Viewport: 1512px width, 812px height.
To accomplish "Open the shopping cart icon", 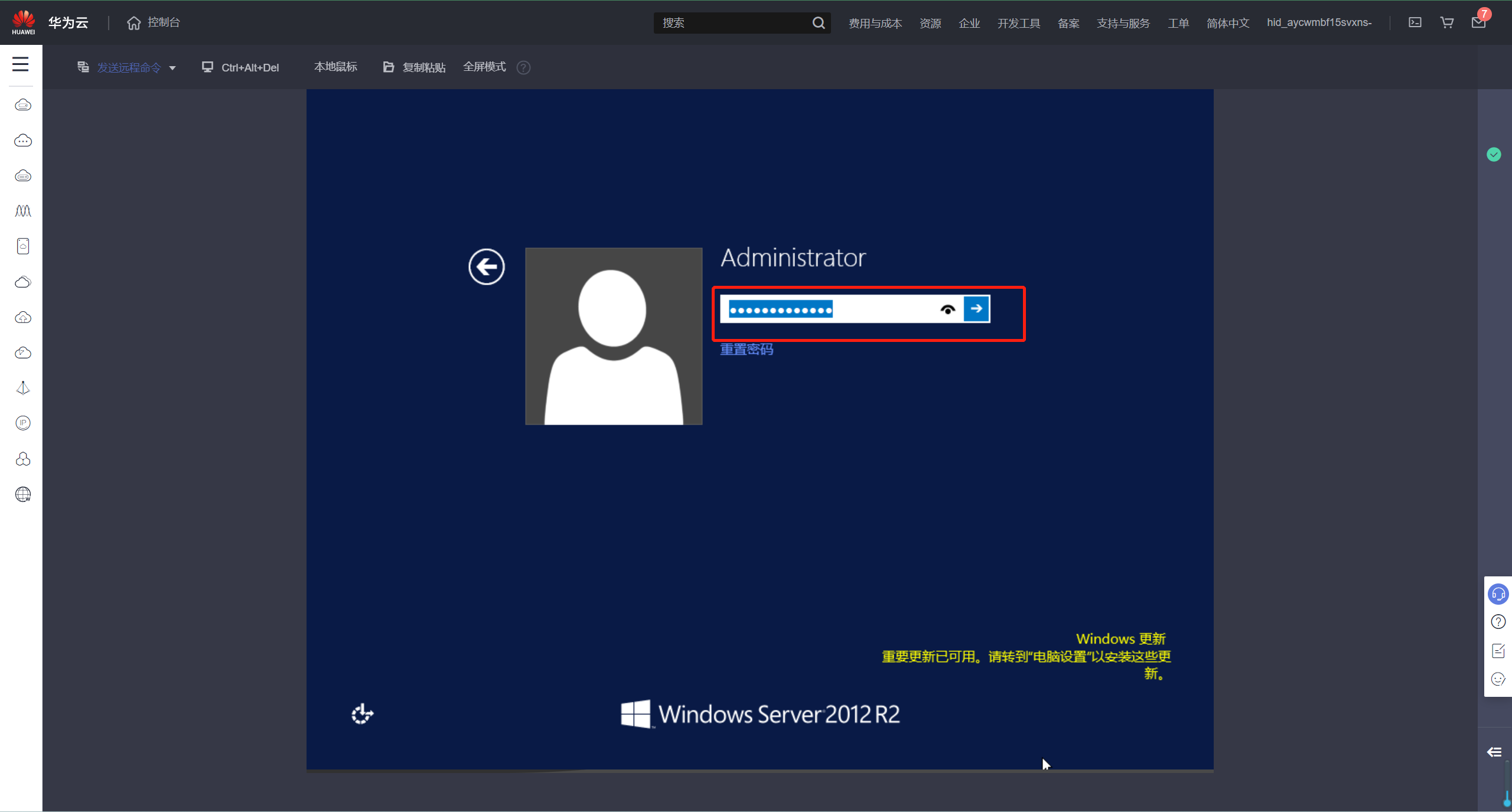I will 1447,22.
